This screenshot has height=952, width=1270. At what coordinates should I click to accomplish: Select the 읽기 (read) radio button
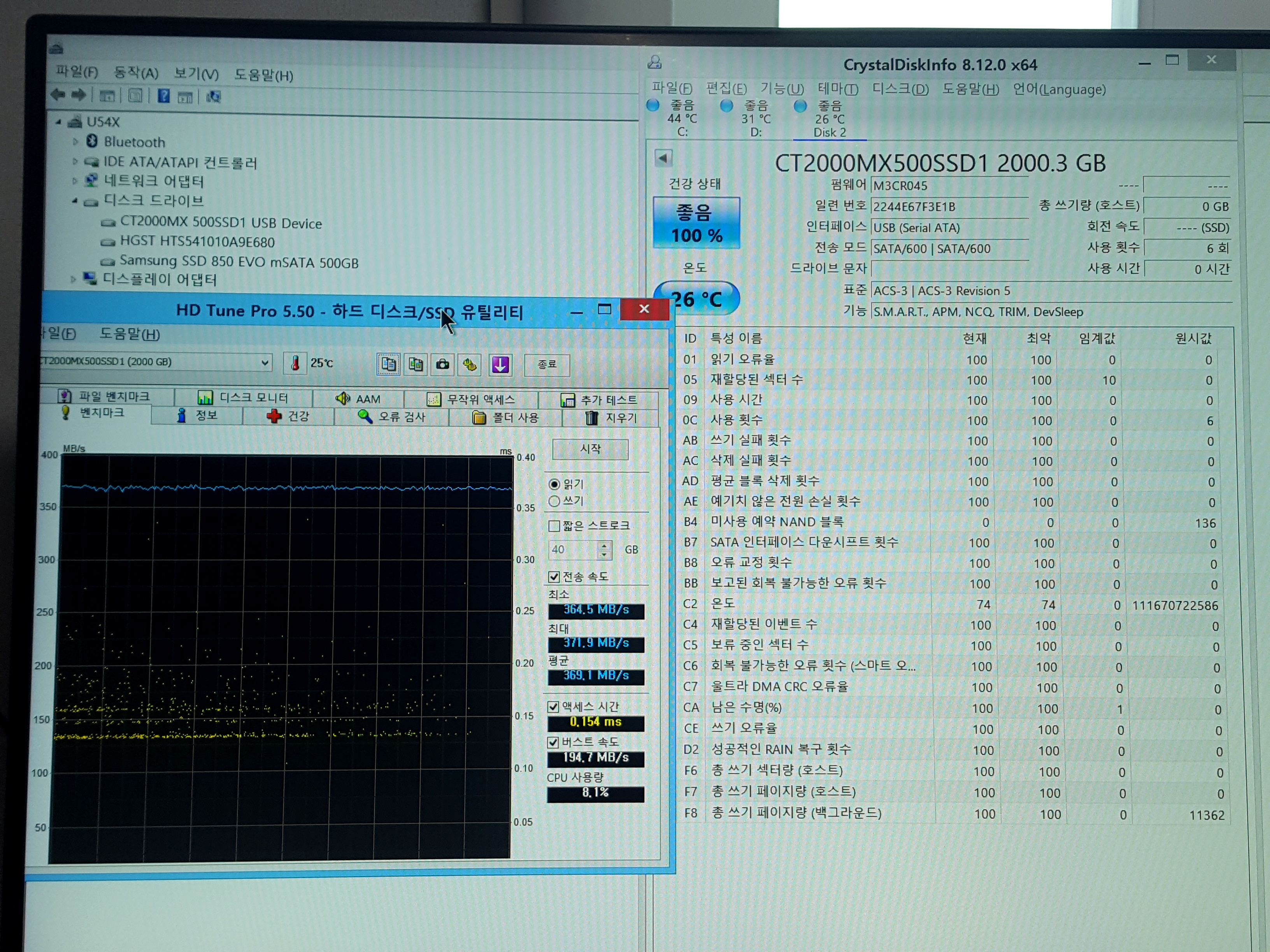[x=554, y=484]
